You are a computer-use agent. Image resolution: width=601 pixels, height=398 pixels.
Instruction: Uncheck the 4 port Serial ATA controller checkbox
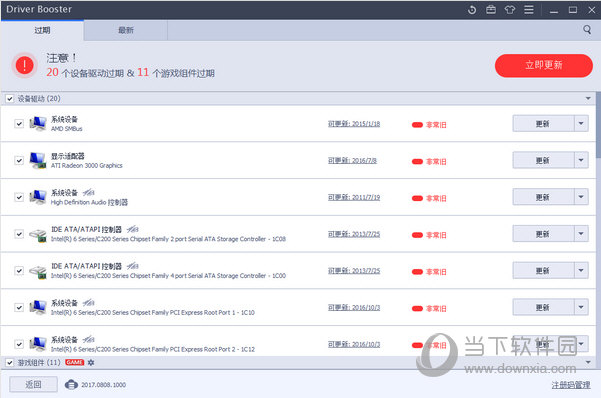click(x=19, y=271)
